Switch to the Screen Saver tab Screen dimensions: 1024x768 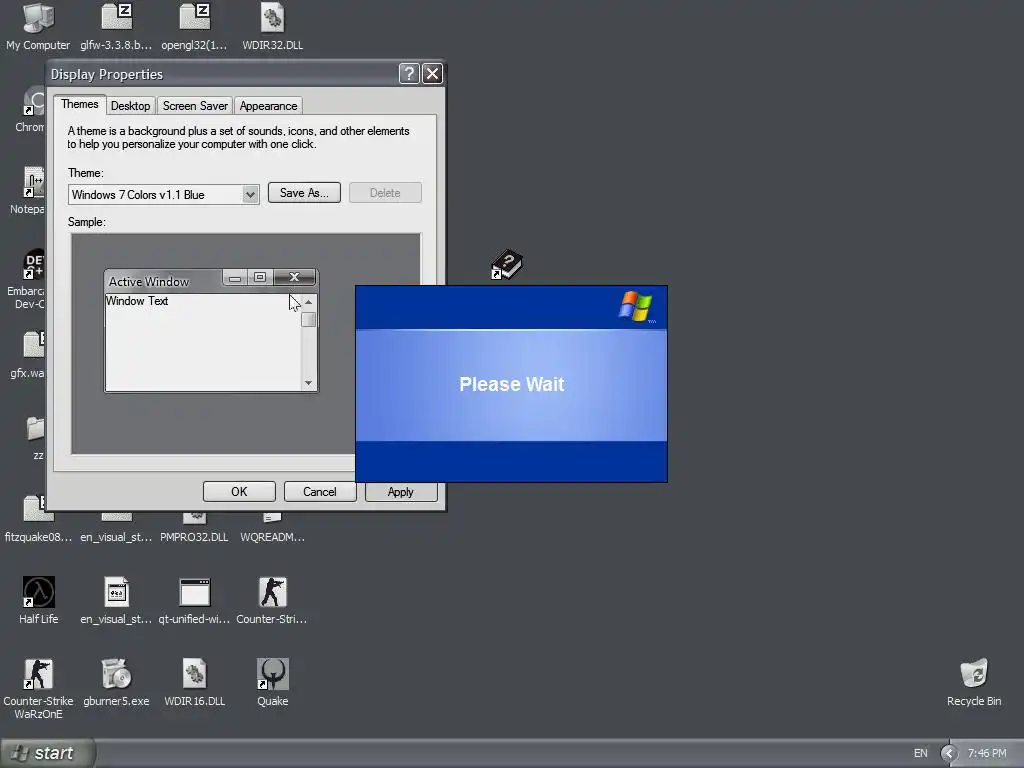pyautogui.click(x=195, y=106)
